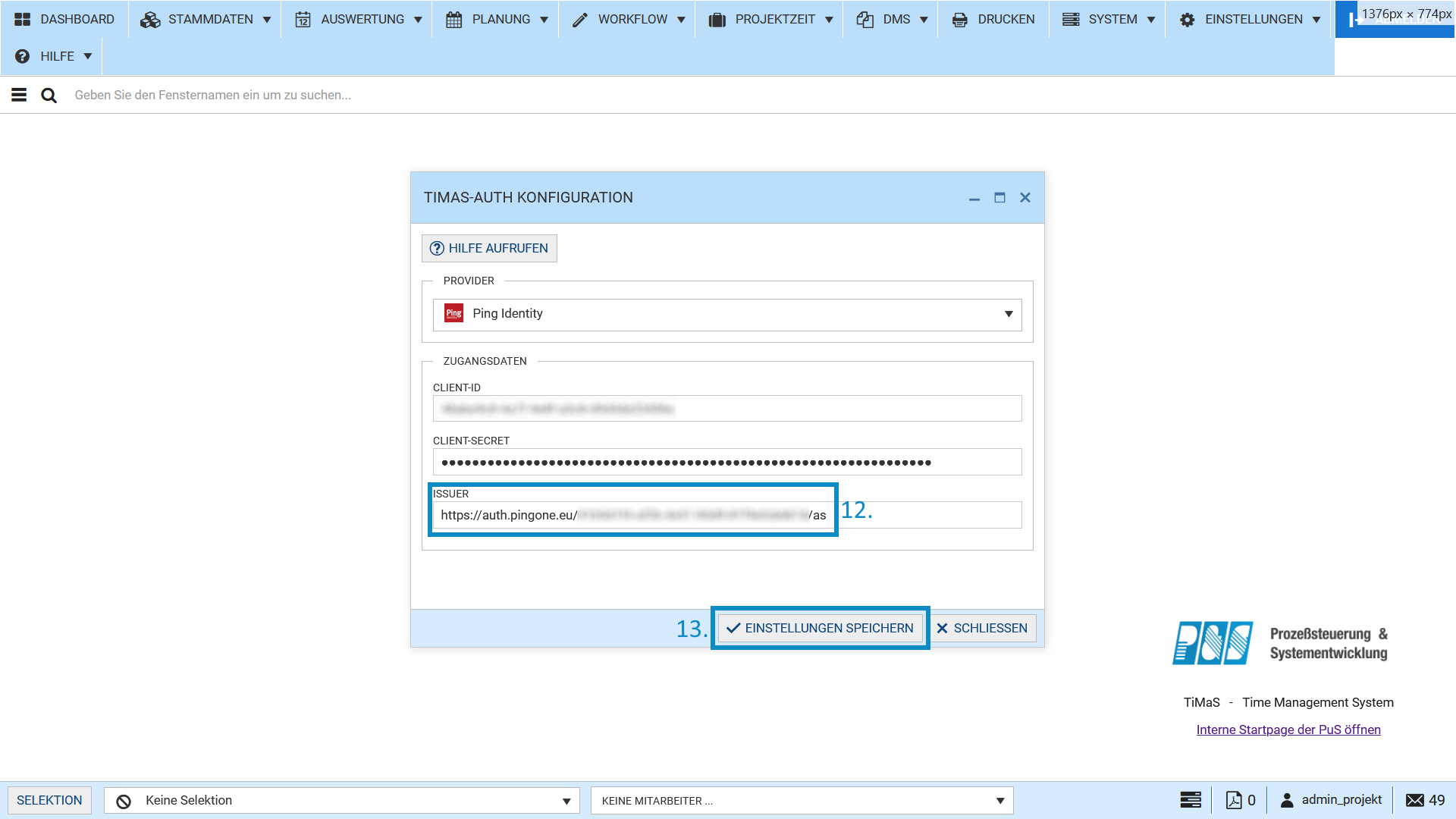
Task: Expand the Planung dropdown arrow
Action: click(544, 20)
